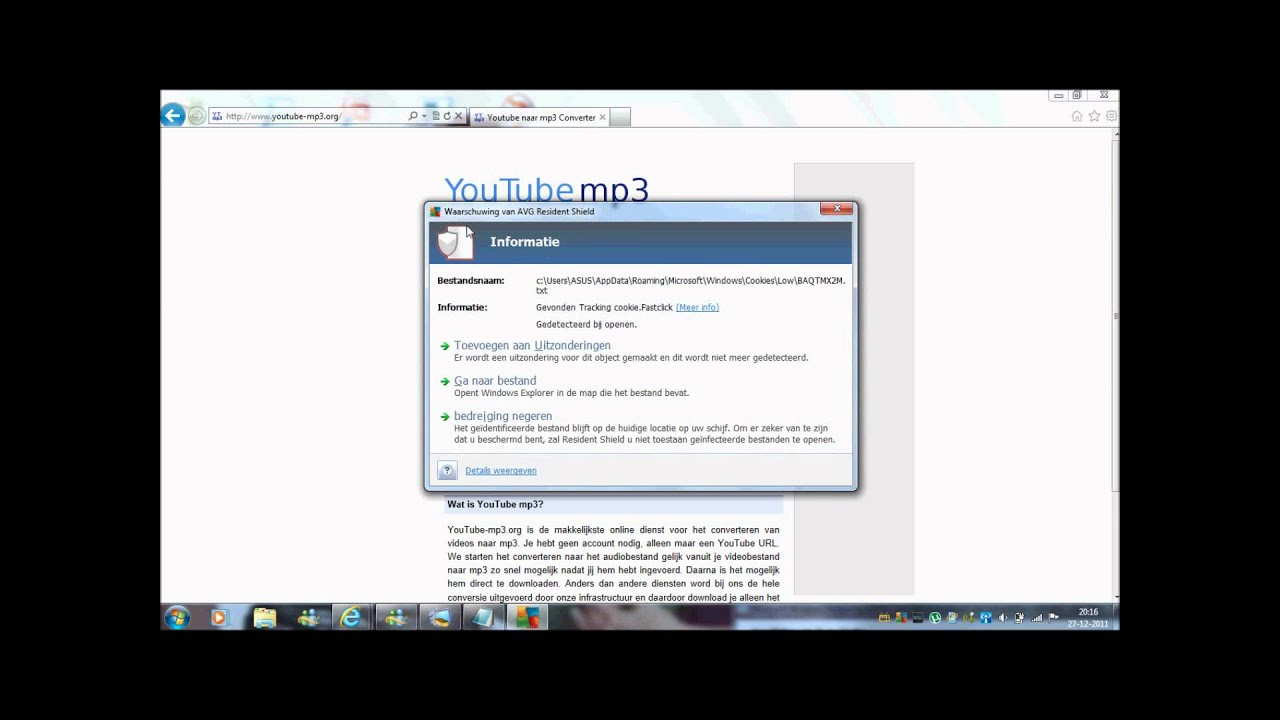The height and width of the screenshot is (720, 1280).
Task: Click the scrollbar up arrow of the page
Action: point(1115,135)
